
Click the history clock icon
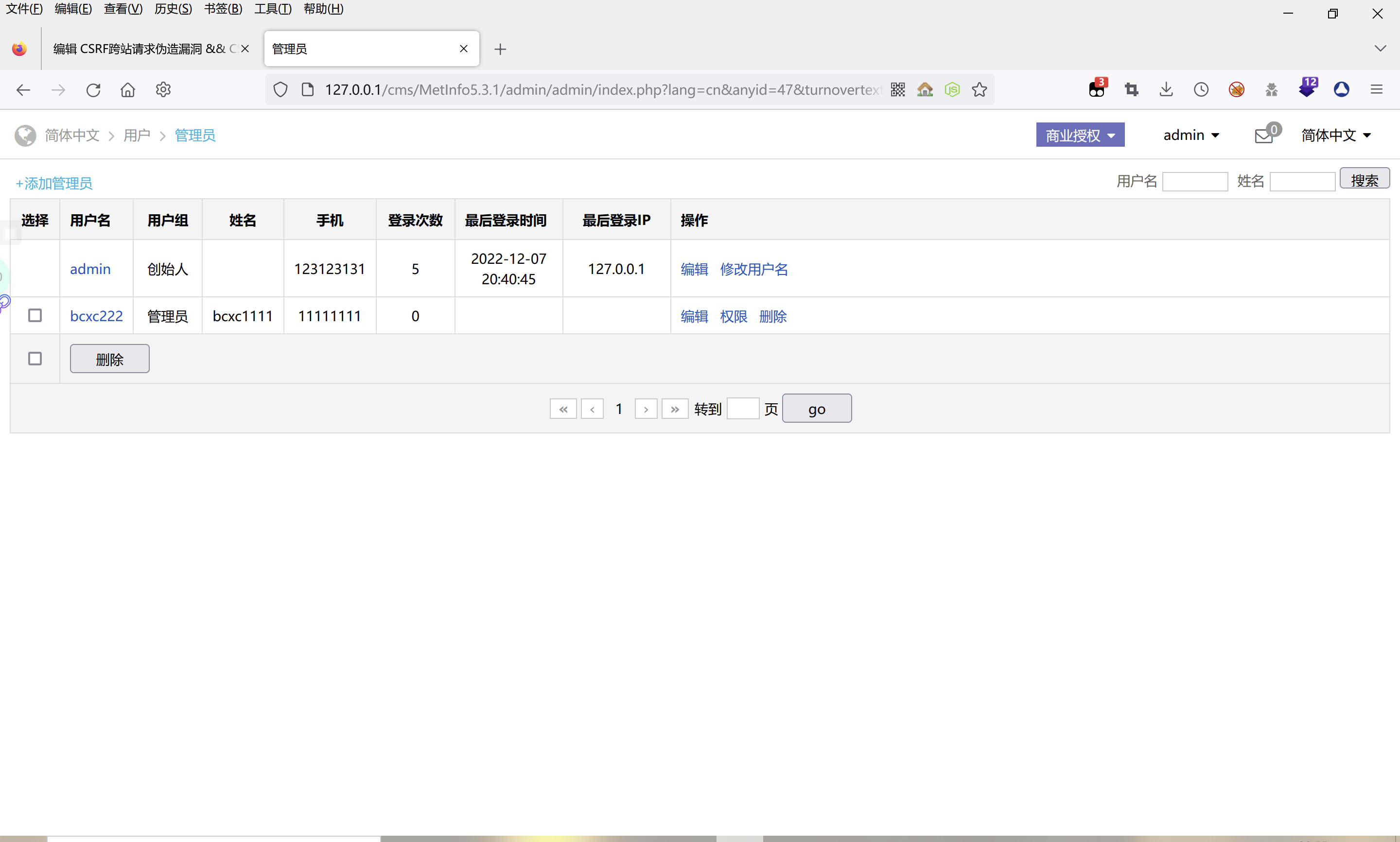(x=1201, y=90)
